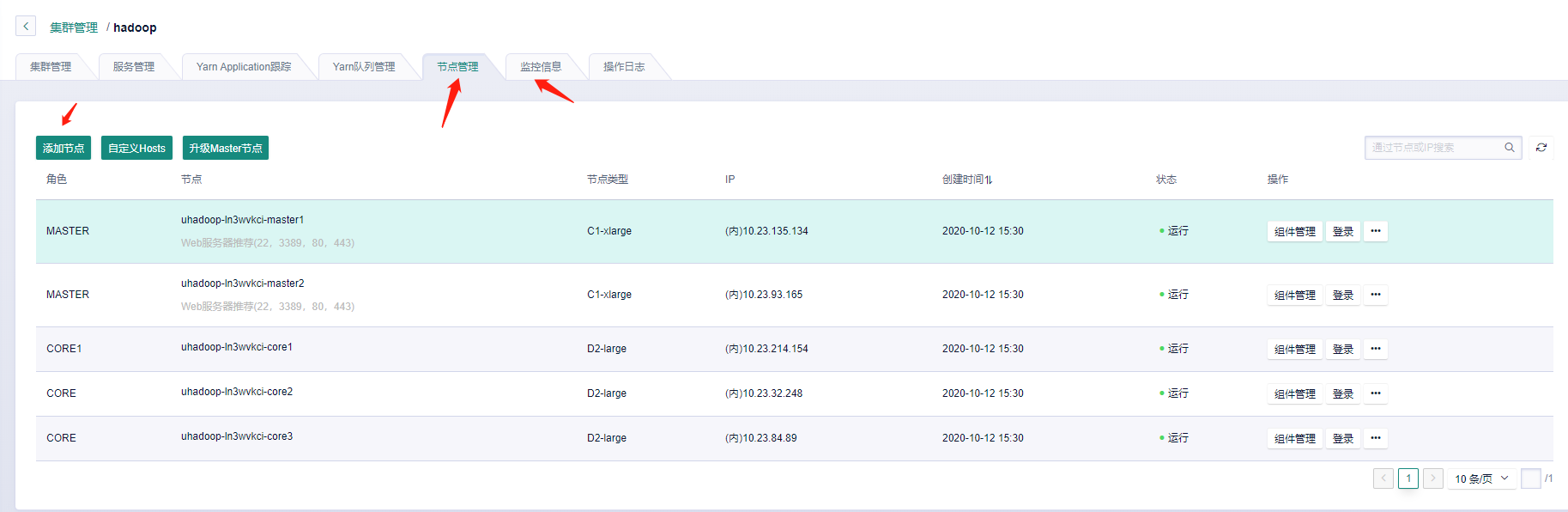Viewport: 1568px width, 512px height.
Task: Select the 服务管理 tab
Action: [134, 67]
